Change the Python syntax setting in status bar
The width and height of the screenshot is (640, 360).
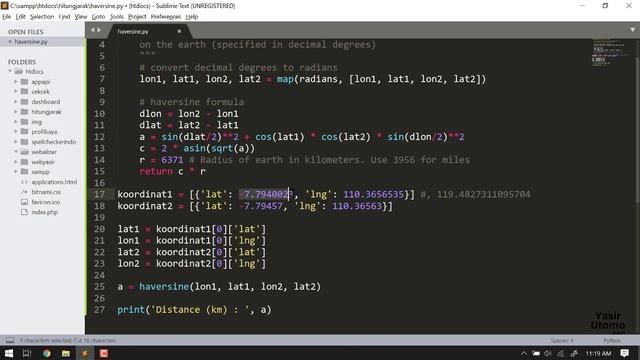(x=612, y=340)
